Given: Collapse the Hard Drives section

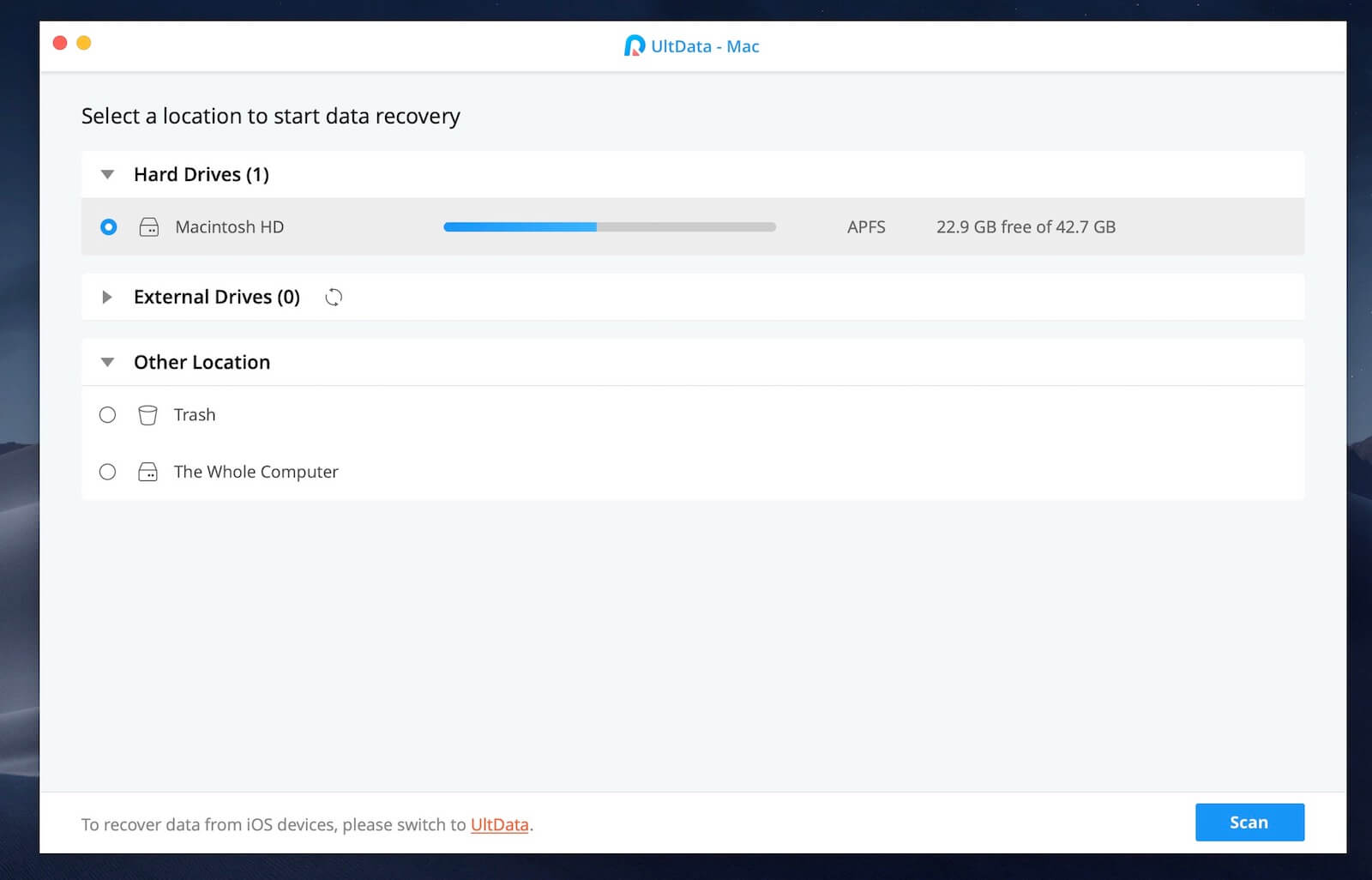Looking at the screenshot, I should (x=107, y=175).
